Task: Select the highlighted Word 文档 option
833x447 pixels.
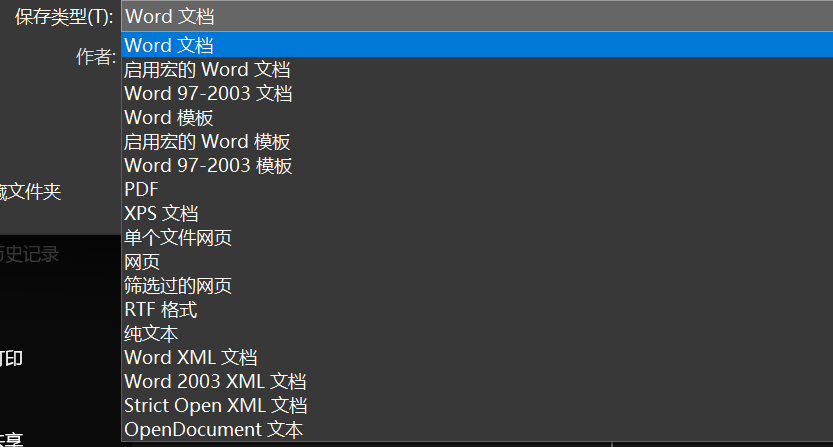Action: pos(477,45)
